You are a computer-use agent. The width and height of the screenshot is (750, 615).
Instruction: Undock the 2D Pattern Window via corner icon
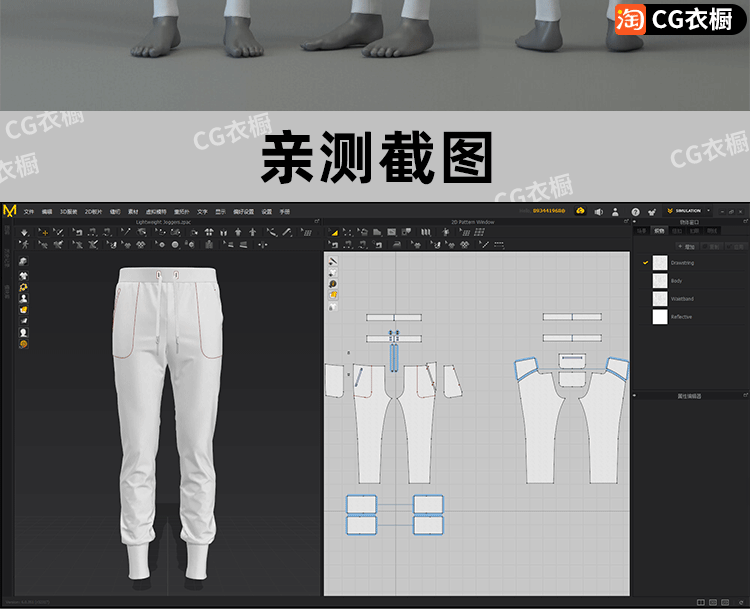pyautogui.click(x=626, y=221)
